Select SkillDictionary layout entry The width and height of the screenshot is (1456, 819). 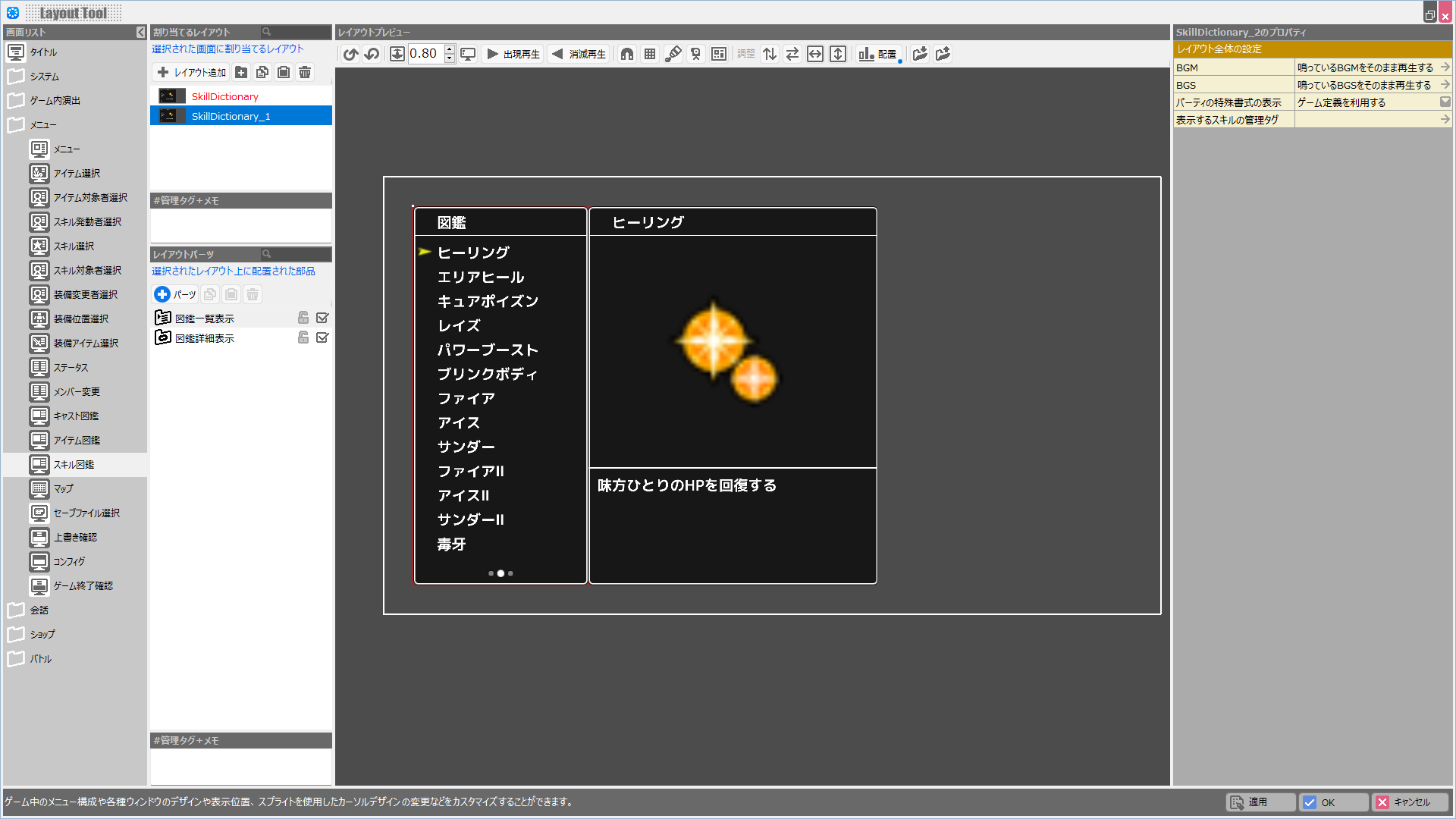[x=225, y=96]
